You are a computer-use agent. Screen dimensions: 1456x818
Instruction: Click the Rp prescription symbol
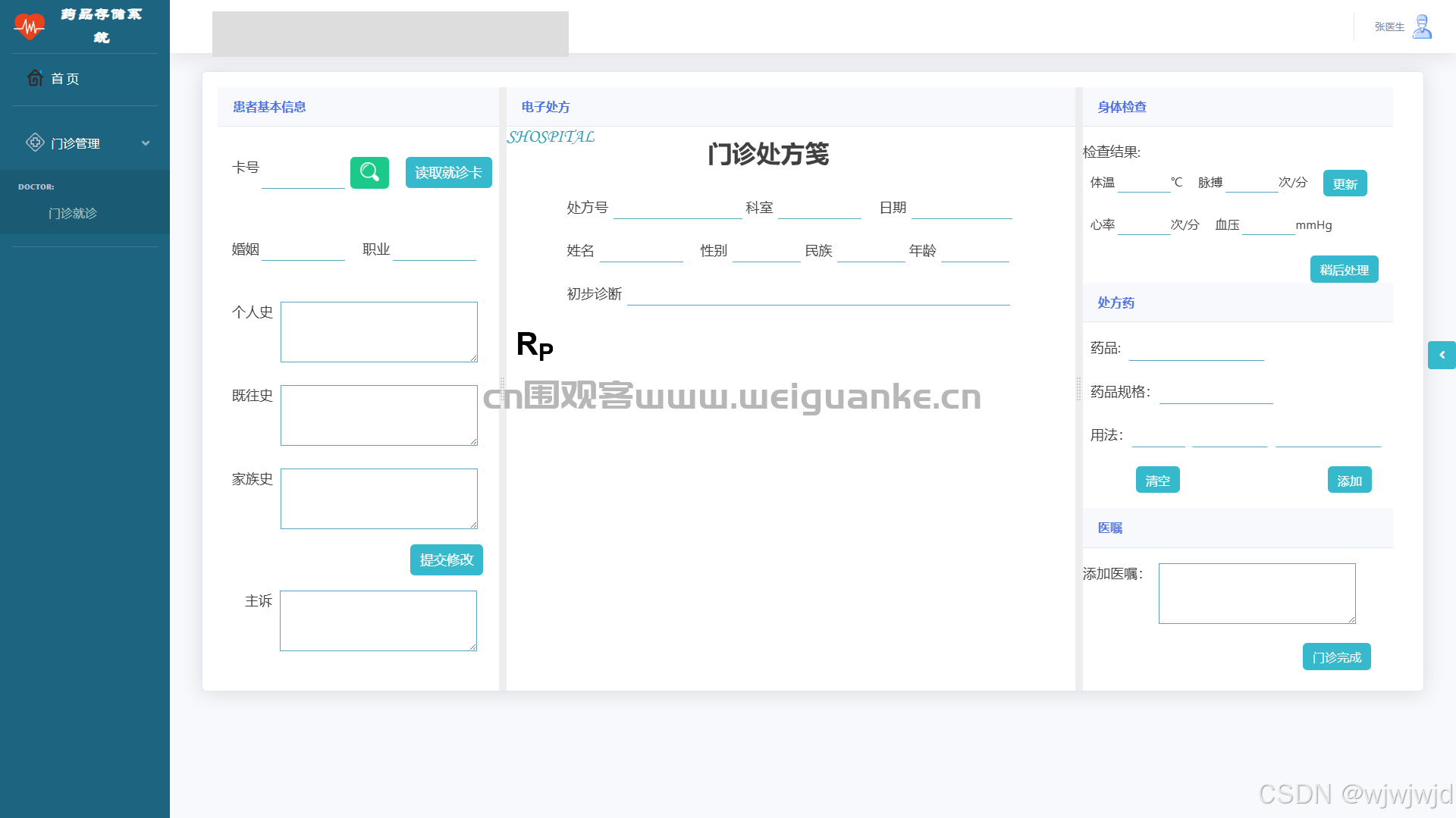pyautogui.click(x=535, y=345)
